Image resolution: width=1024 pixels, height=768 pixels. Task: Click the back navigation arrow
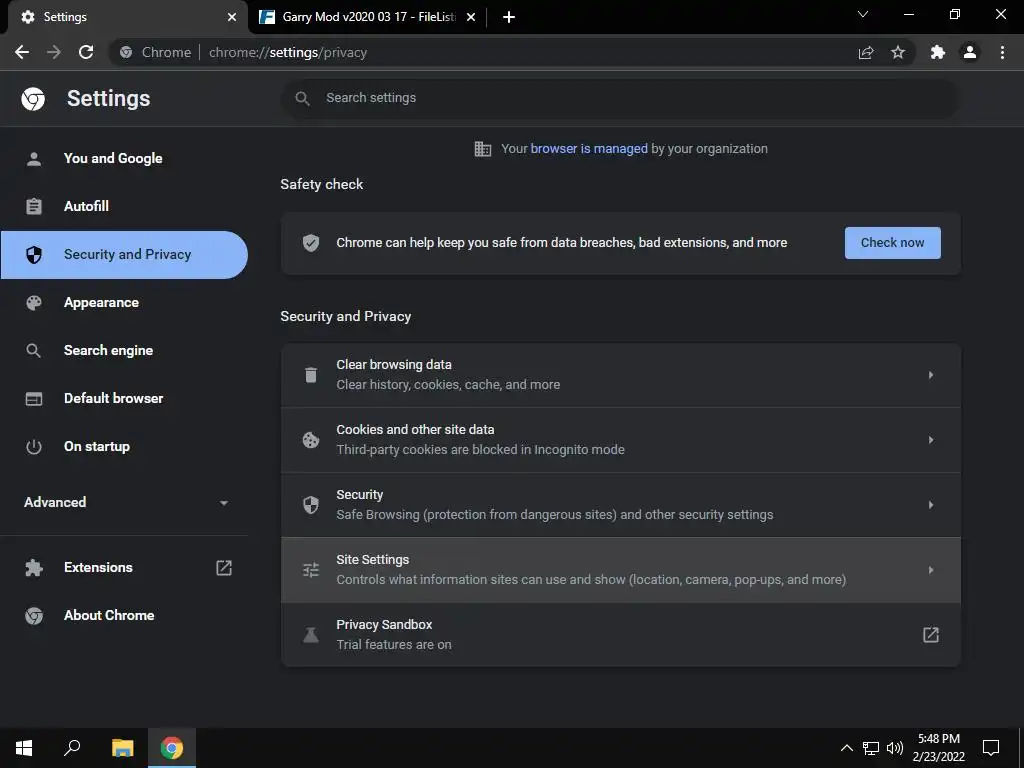click(x=22, y=52)
